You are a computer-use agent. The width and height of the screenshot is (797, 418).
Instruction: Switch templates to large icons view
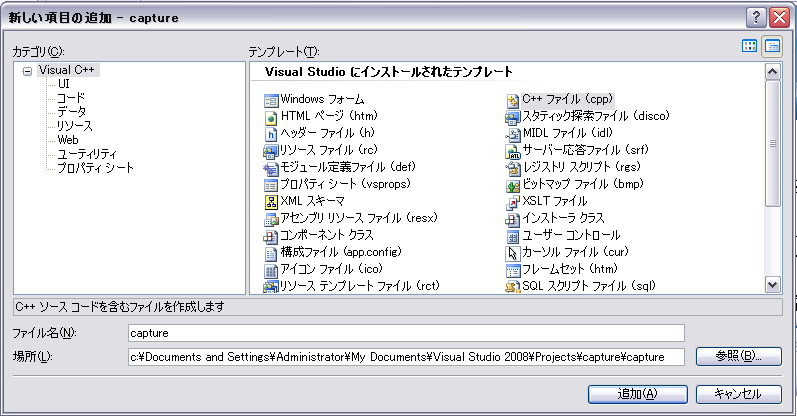click(749, 46)
